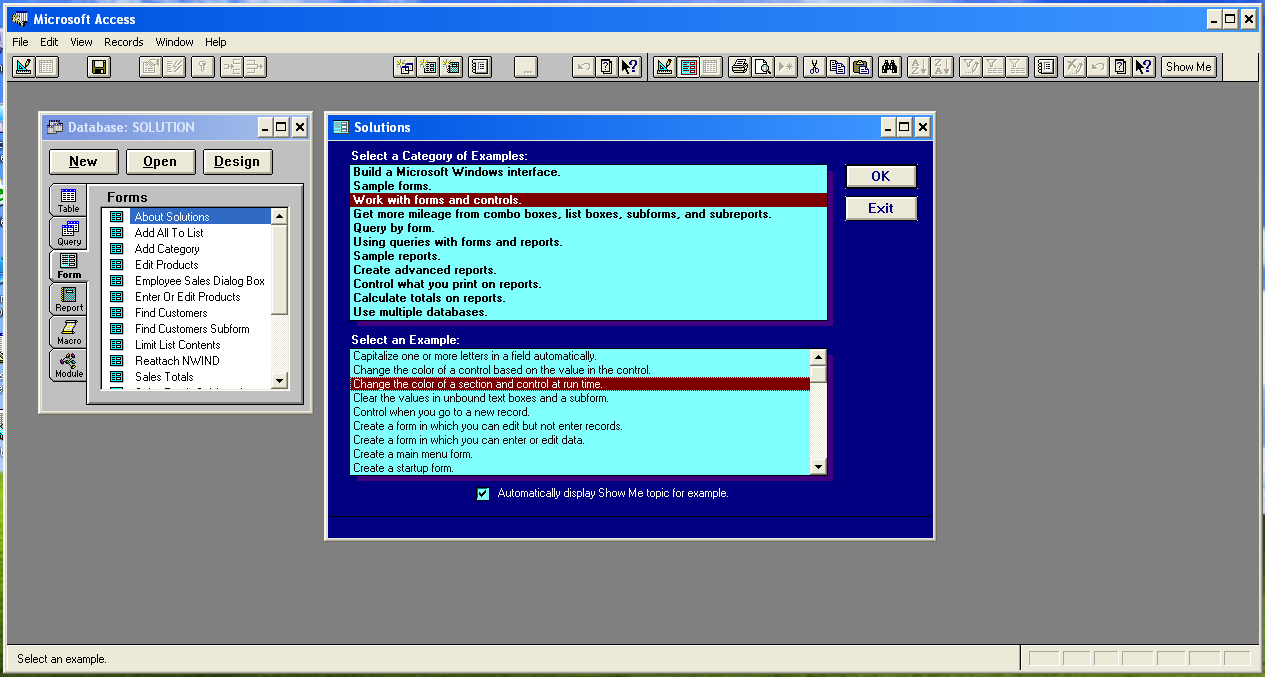This screenshot has width=1265, height=677.
Task: Click the Copy toolbar icon
Action: point(837,67)
